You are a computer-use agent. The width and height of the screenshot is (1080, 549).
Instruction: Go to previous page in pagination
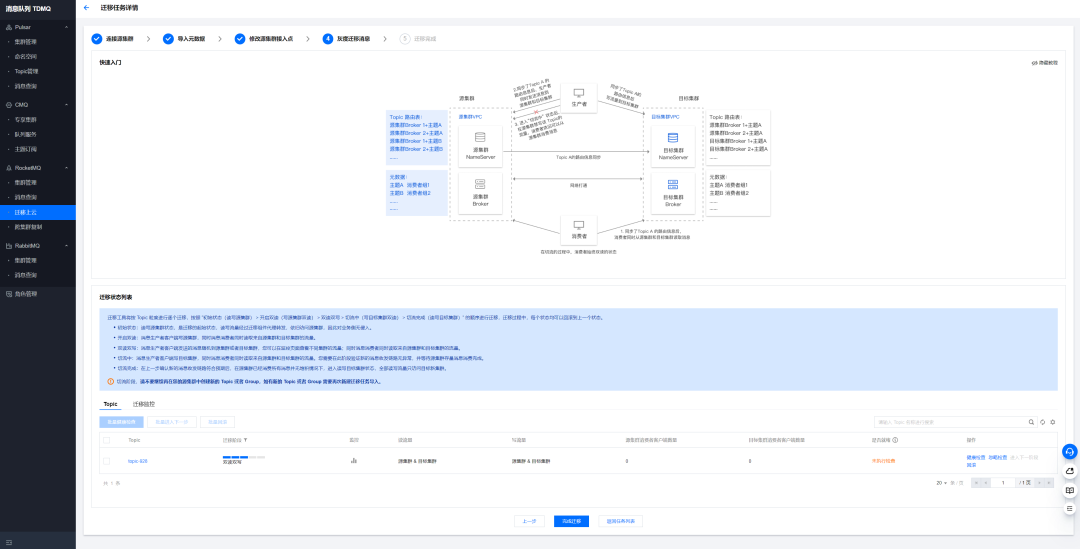coord(986,483)
